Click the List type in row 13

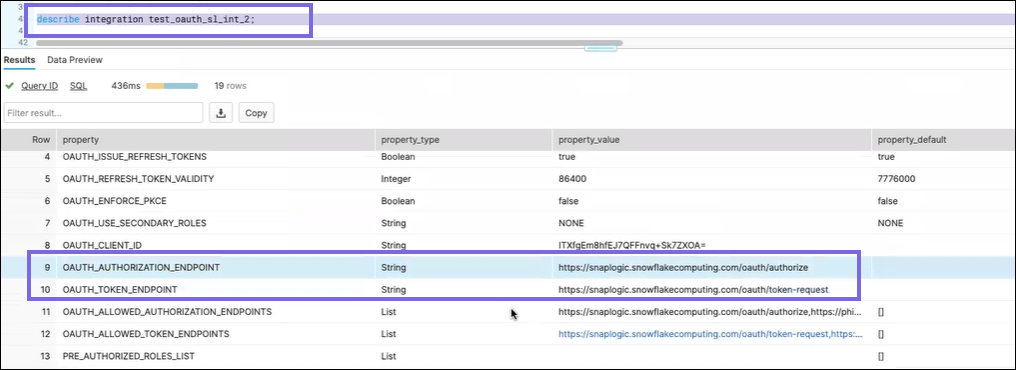coord(388,356)
